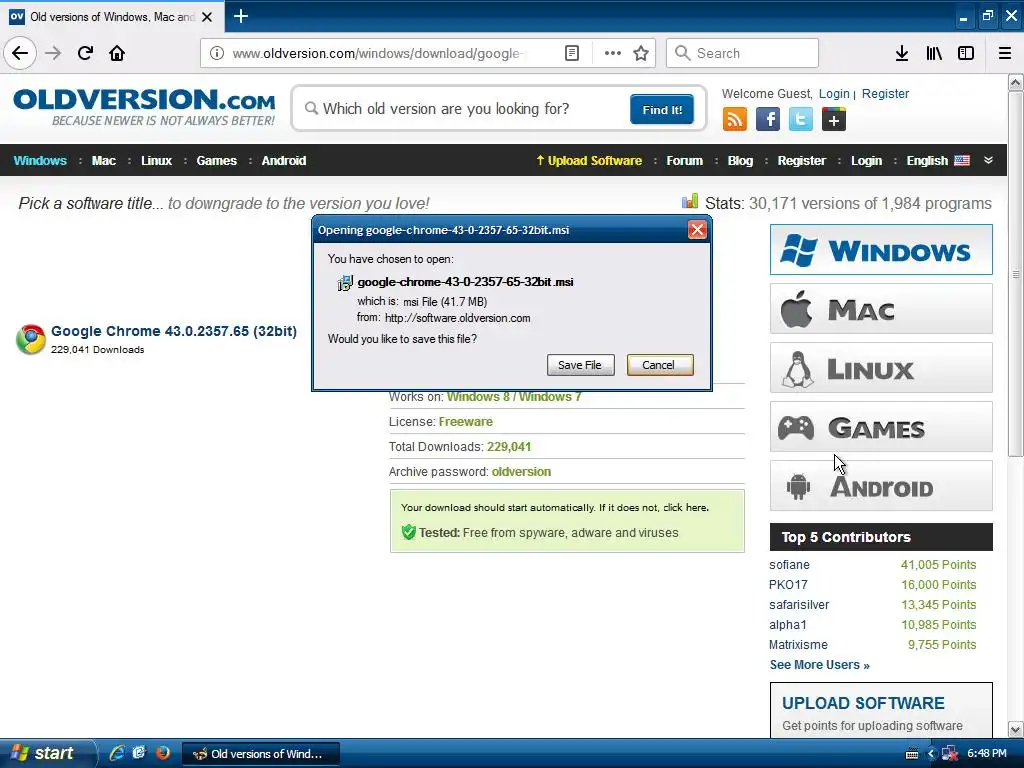Screen dimensions: 1024x768
Task: Open the Linux nav menu item
Action: (x=156, y=161)
